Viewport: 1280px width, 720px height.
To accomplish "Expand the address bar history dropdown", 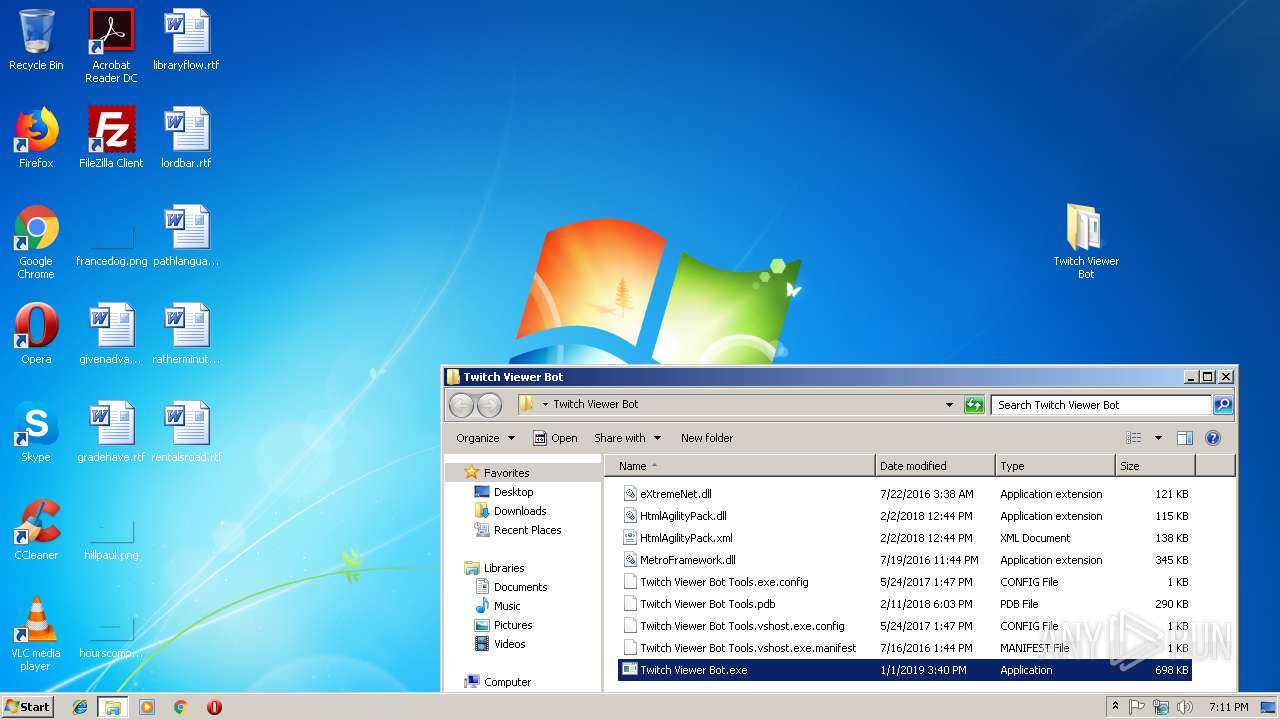I will (949, 405).
